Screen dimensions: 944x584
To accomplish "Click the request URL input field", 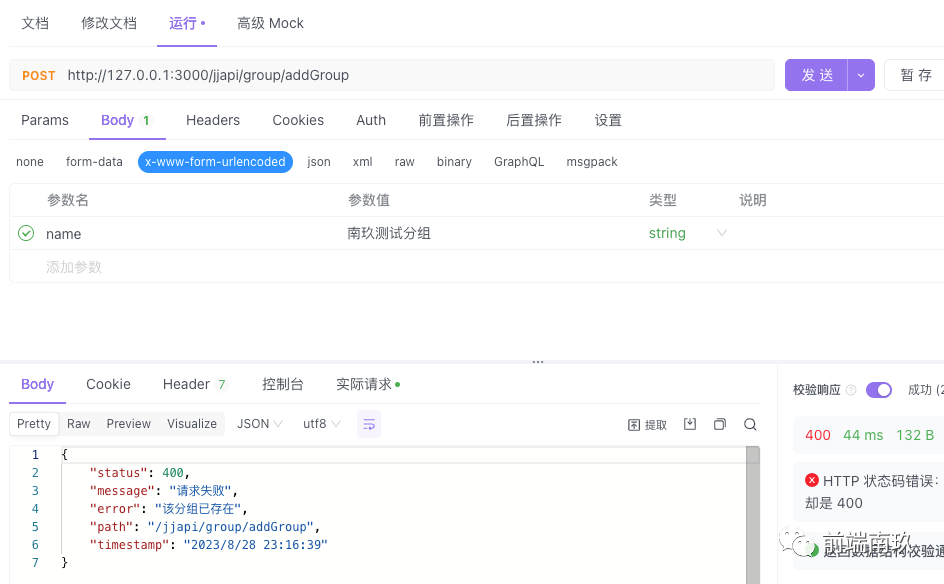I will [400, 75].
